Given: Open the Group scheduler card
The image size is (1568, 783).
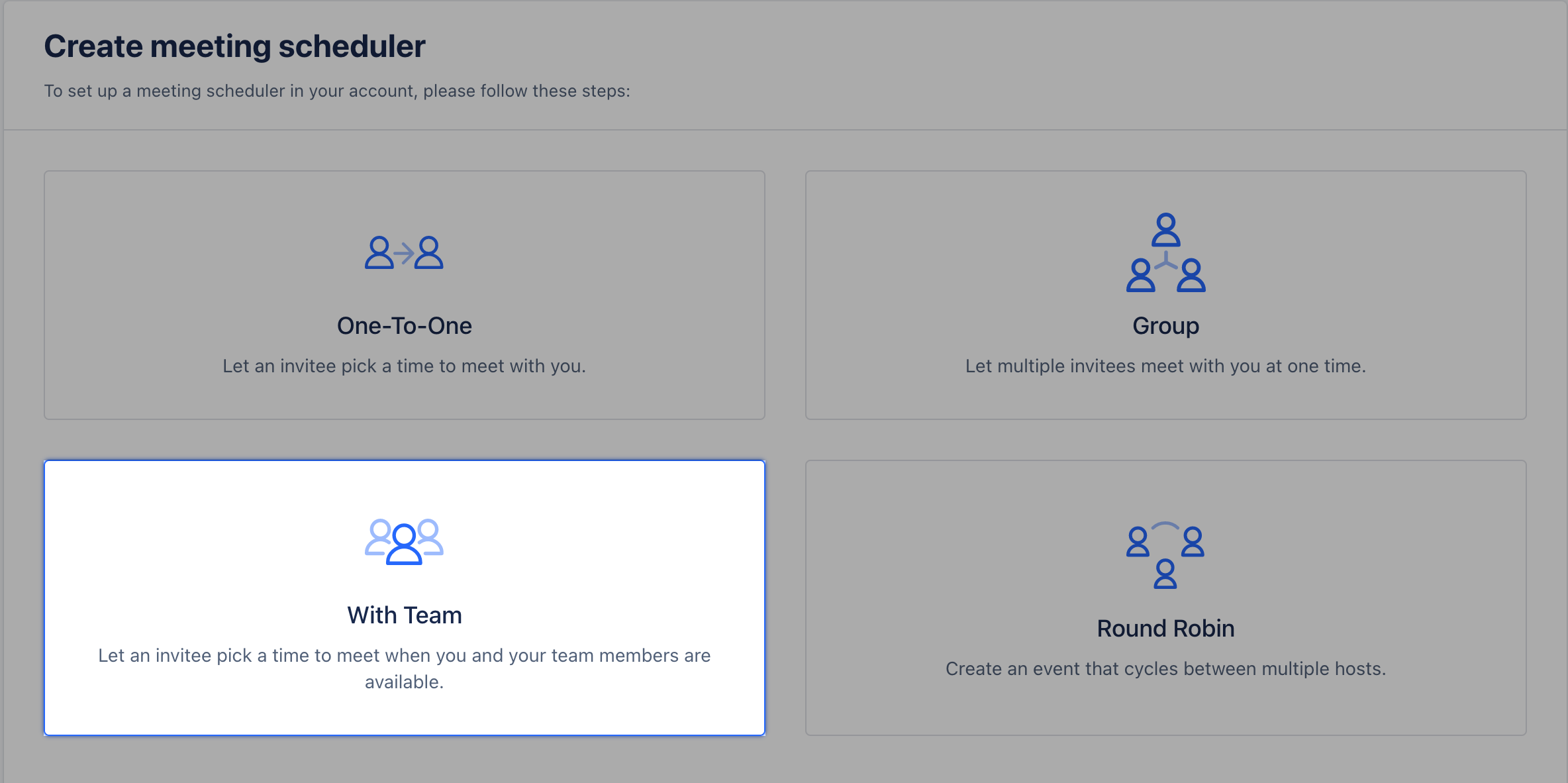Looking at the screenshot, I should coord(1165,295).
